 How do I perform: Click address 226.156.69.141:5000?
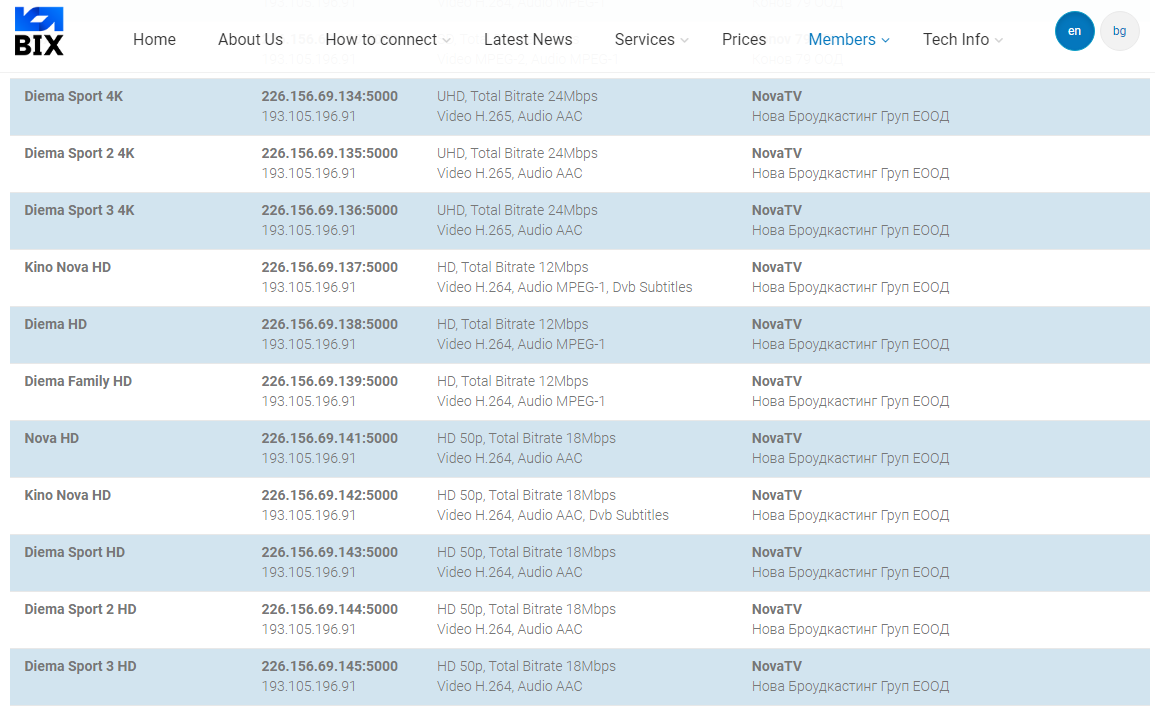[x=329, y=438]
